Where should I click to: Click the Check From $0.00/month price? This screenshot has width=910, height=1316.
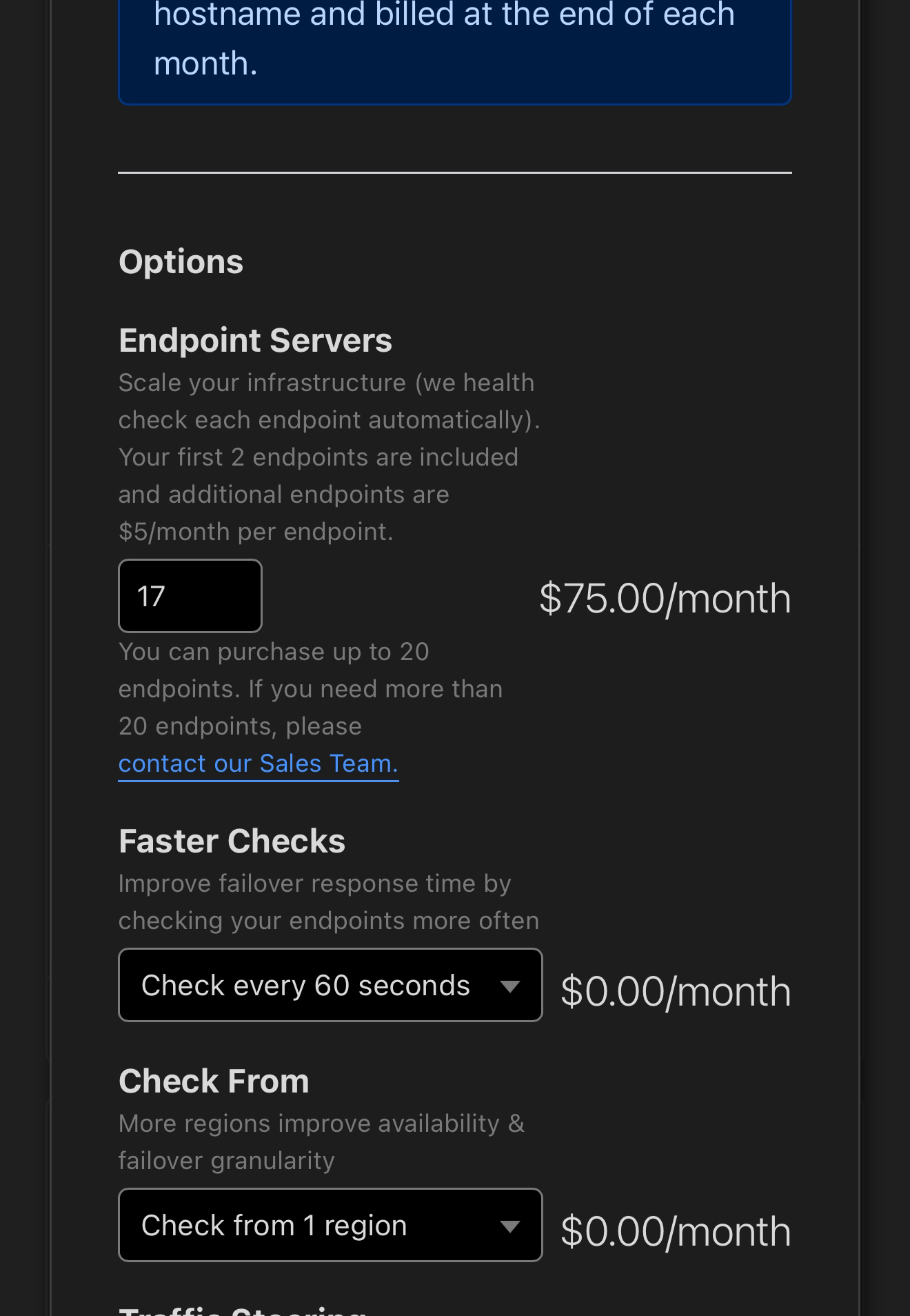tap(676, 1231)
